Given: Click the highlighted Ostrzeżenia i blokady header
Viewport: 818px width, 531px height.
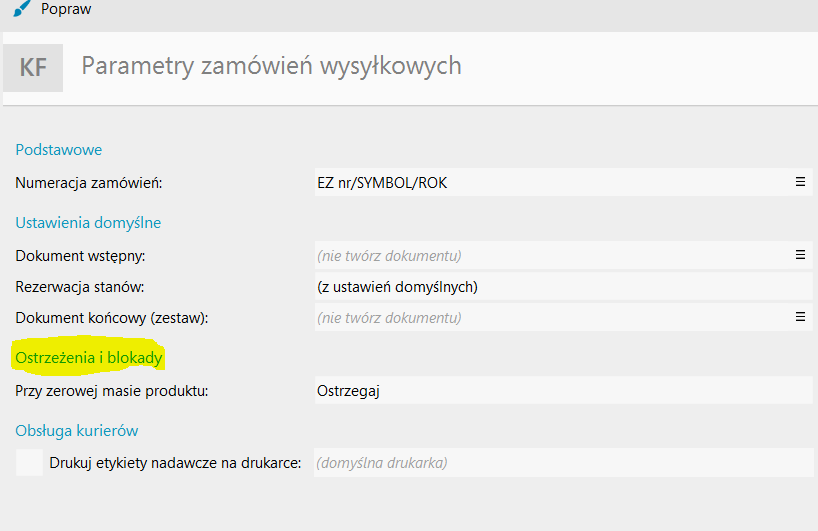Looking at the screenshot, I should [89, 357].
